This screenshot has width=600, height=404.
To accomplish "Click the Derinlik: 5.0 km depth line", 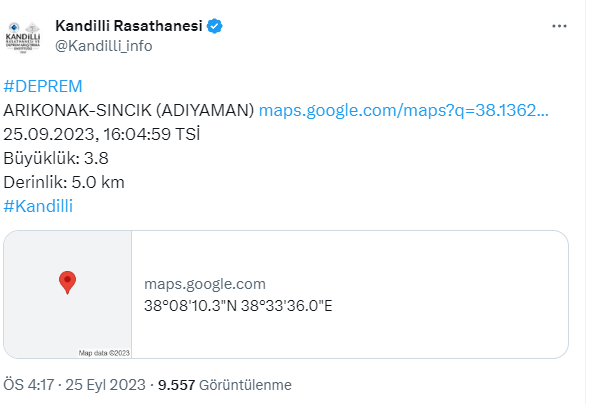I will pyautogui.click(x=64, y=182).
